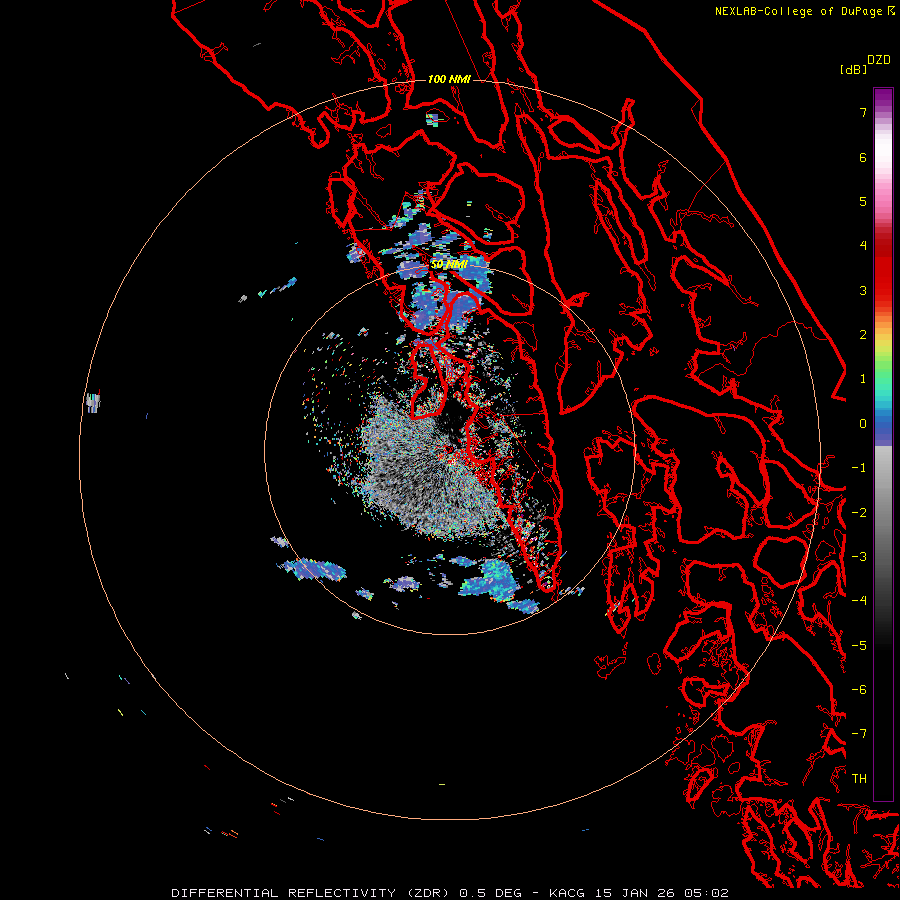The image size is (900, 900).
Task: Click the 3 value on color scale
Action: (x=863, y=290)
